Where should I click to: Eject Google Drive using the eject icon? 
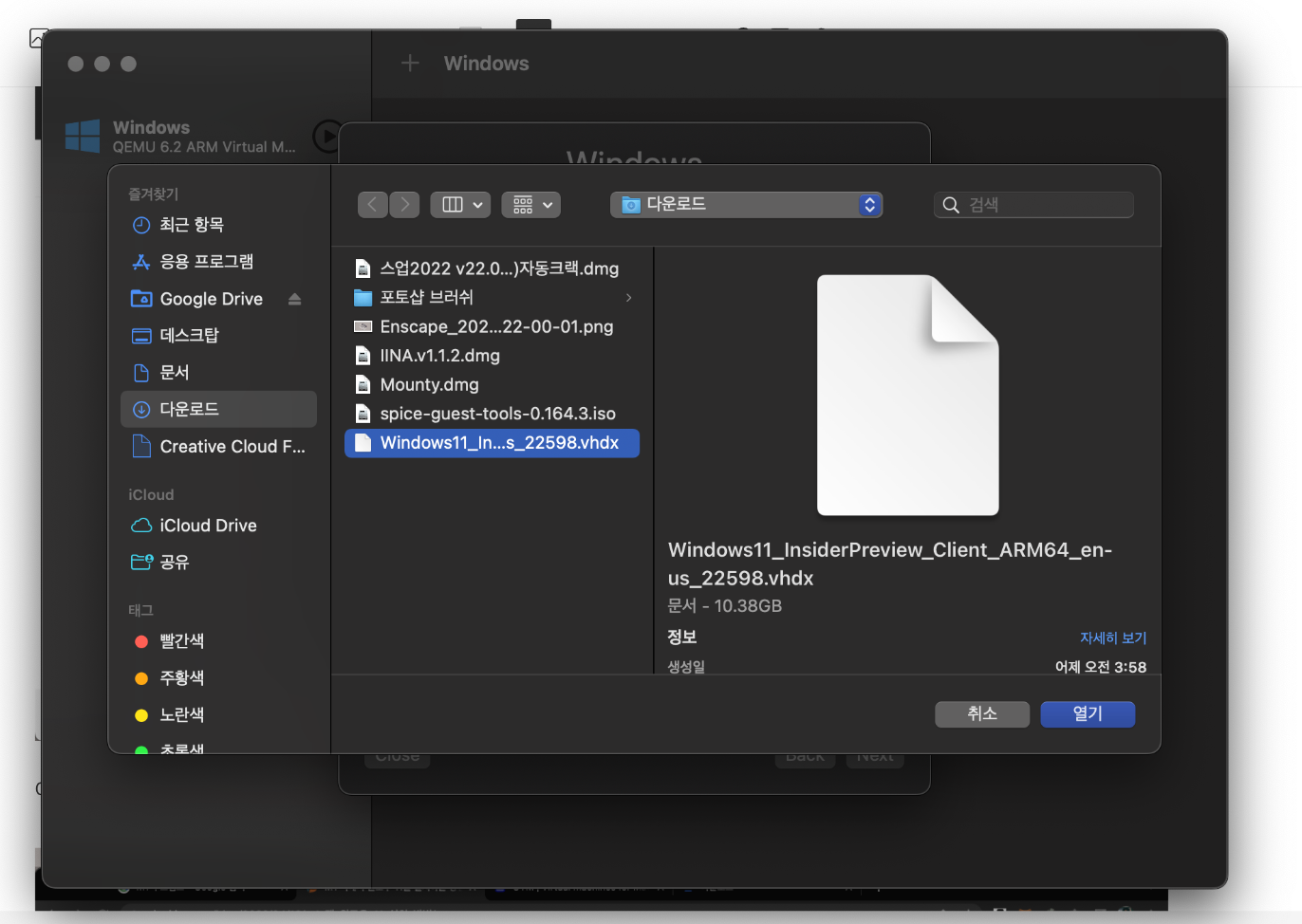(294, 299)
